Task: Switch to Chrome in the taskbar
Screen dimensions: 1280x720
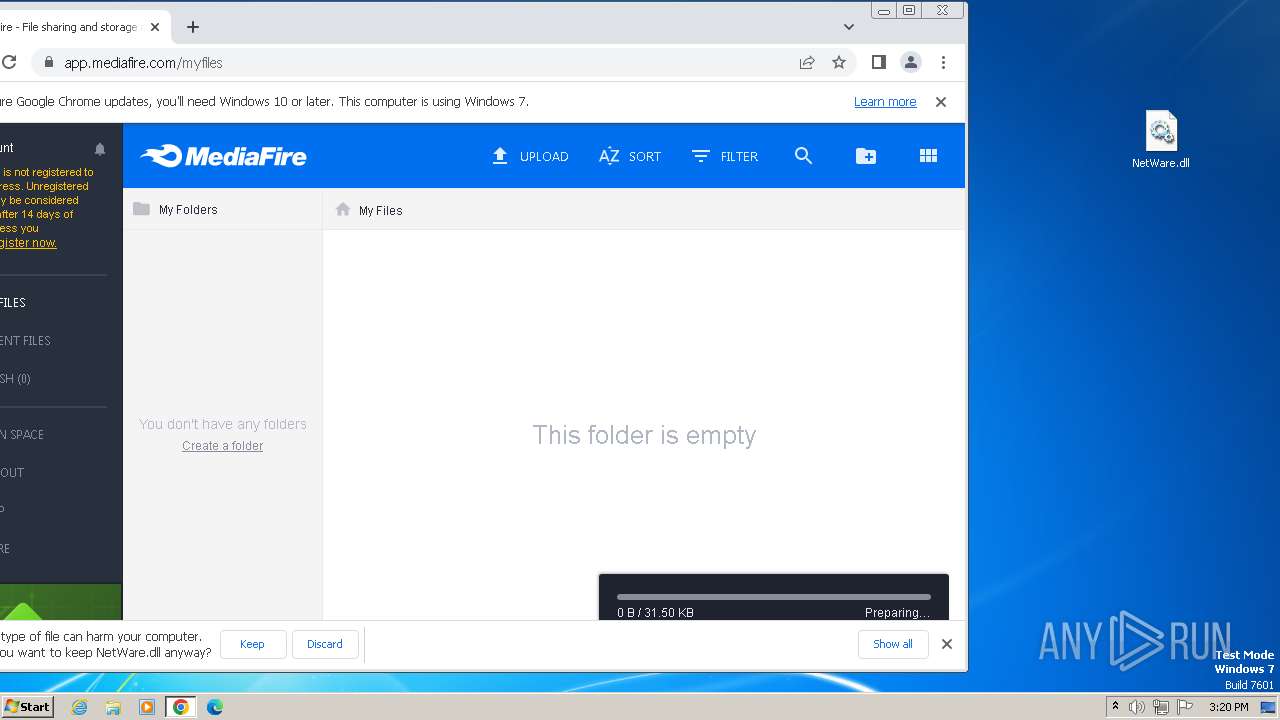Action: [x=181, y=707]
